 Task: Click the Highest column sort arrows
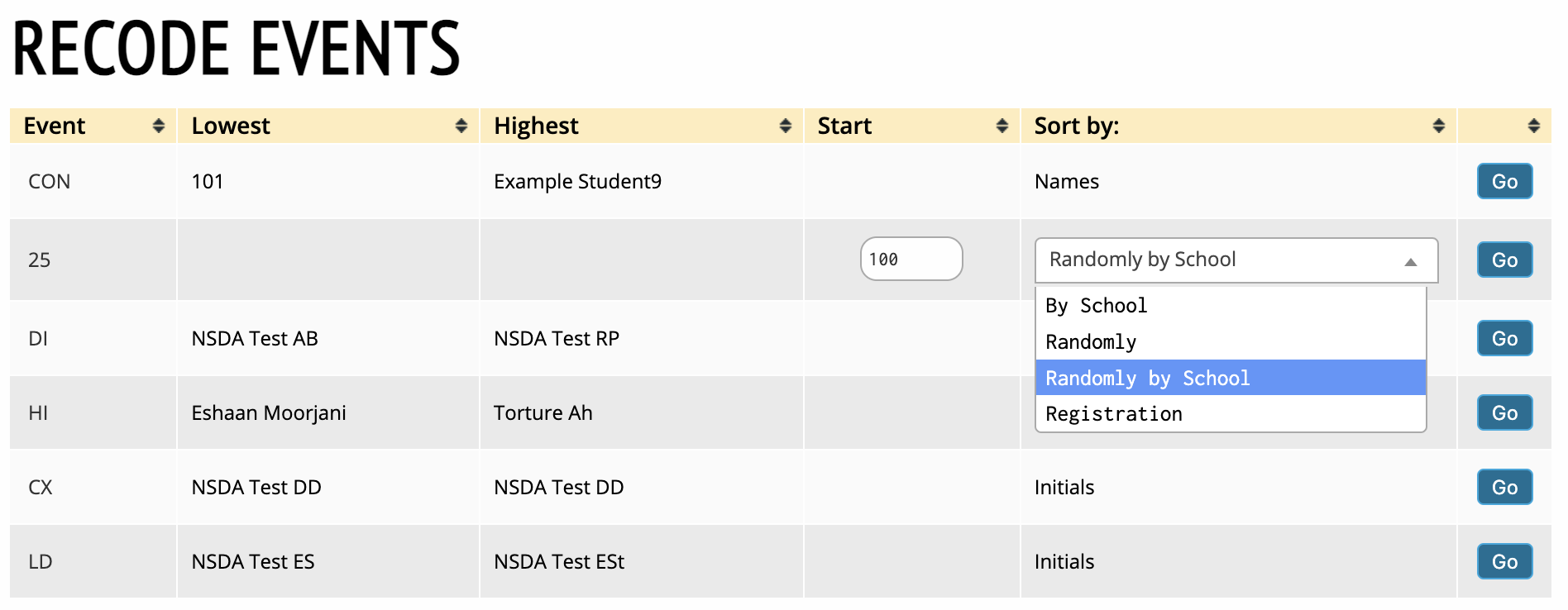785,126
